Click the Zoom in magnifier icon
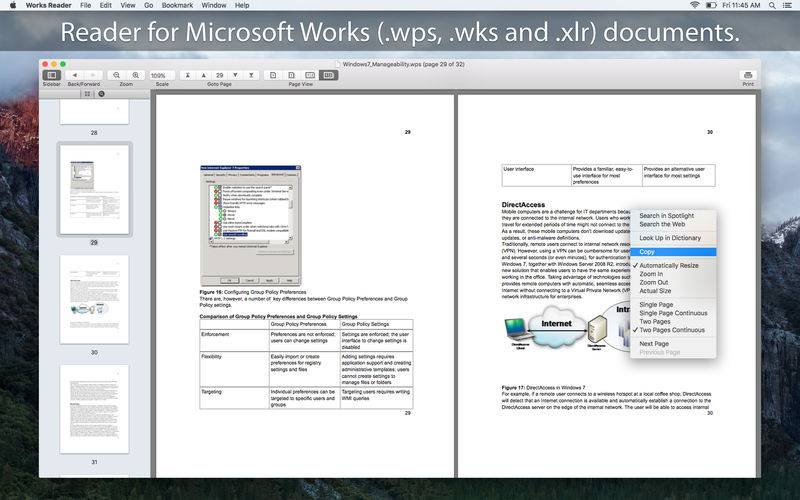The image size is (800, 500). [x=135, y=75]
